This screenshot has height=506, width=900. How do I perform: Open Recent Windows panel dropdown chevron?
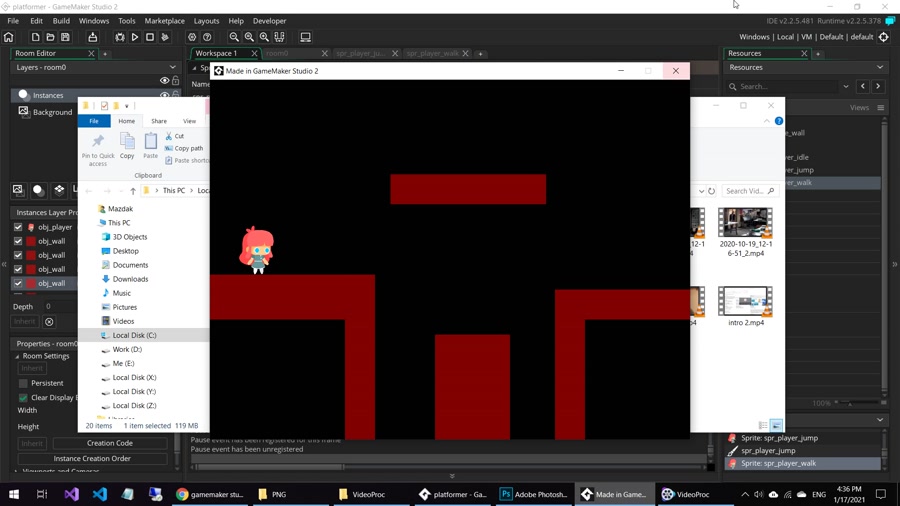(x=880, y=420)
